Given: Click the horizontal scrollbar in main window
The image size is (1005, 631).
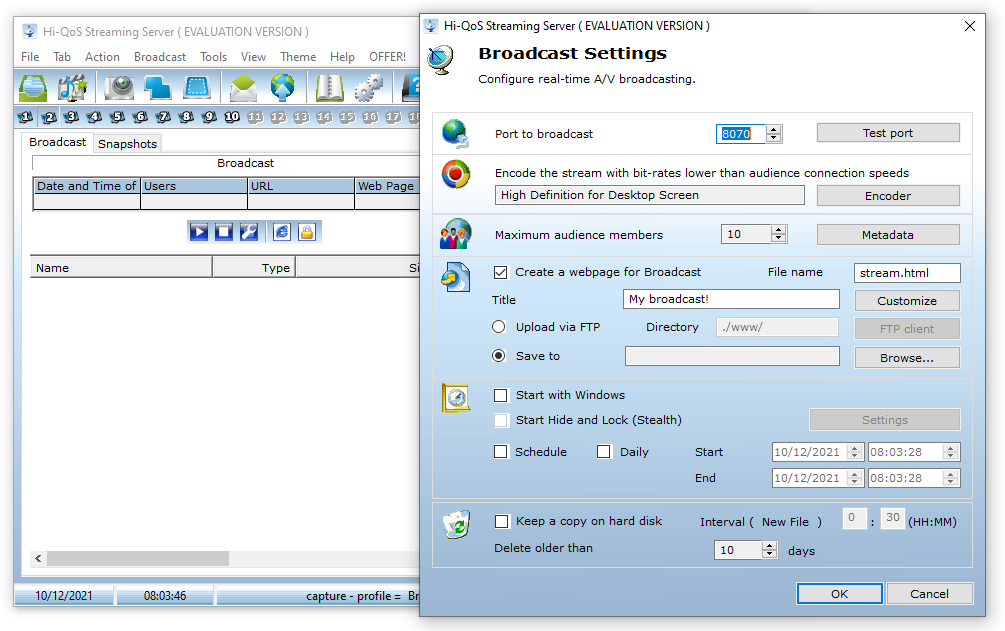Looking at the screenshot, I should click(138, 559).
